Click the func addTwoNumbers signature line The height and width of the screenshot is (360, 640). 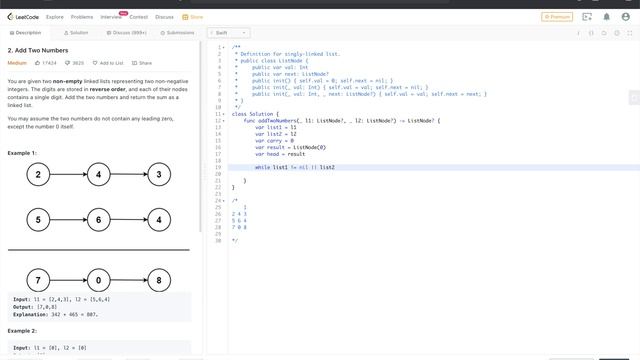pyautogui.click(x=342, y=121)
